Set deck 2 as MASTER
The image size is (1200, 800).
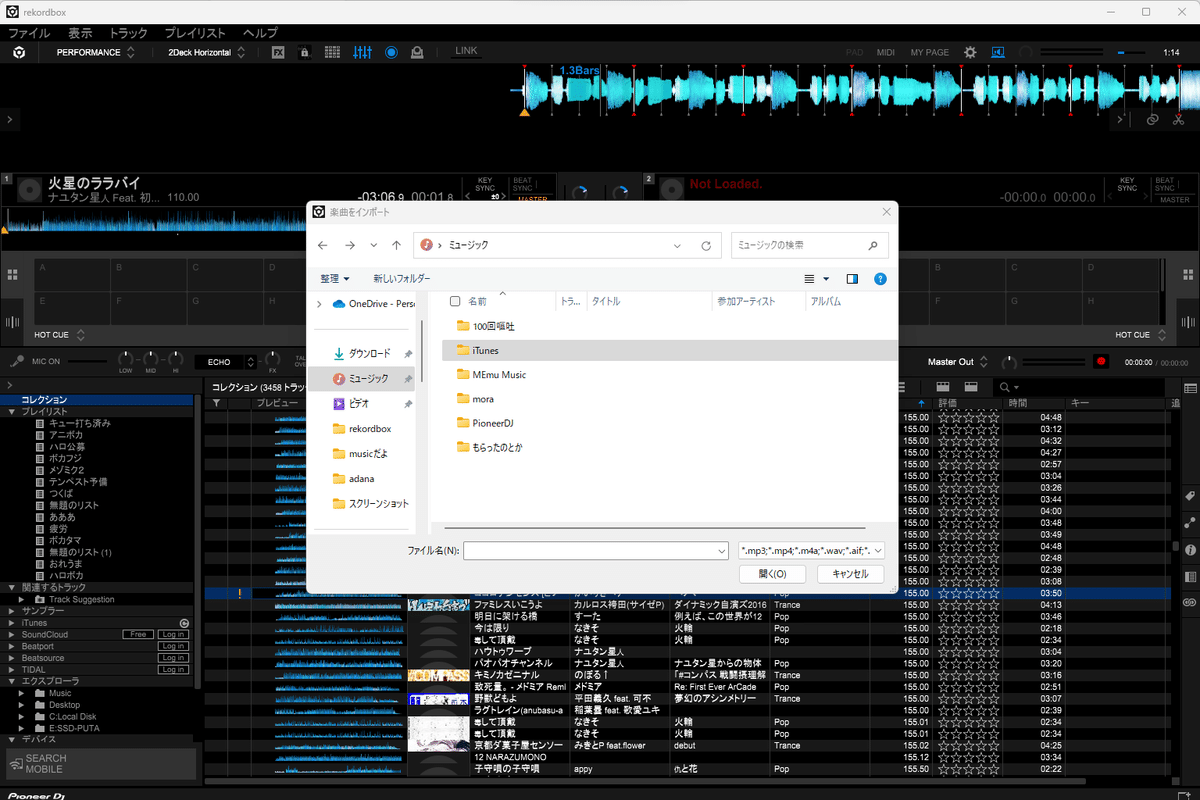click(x=1175, y=200)
